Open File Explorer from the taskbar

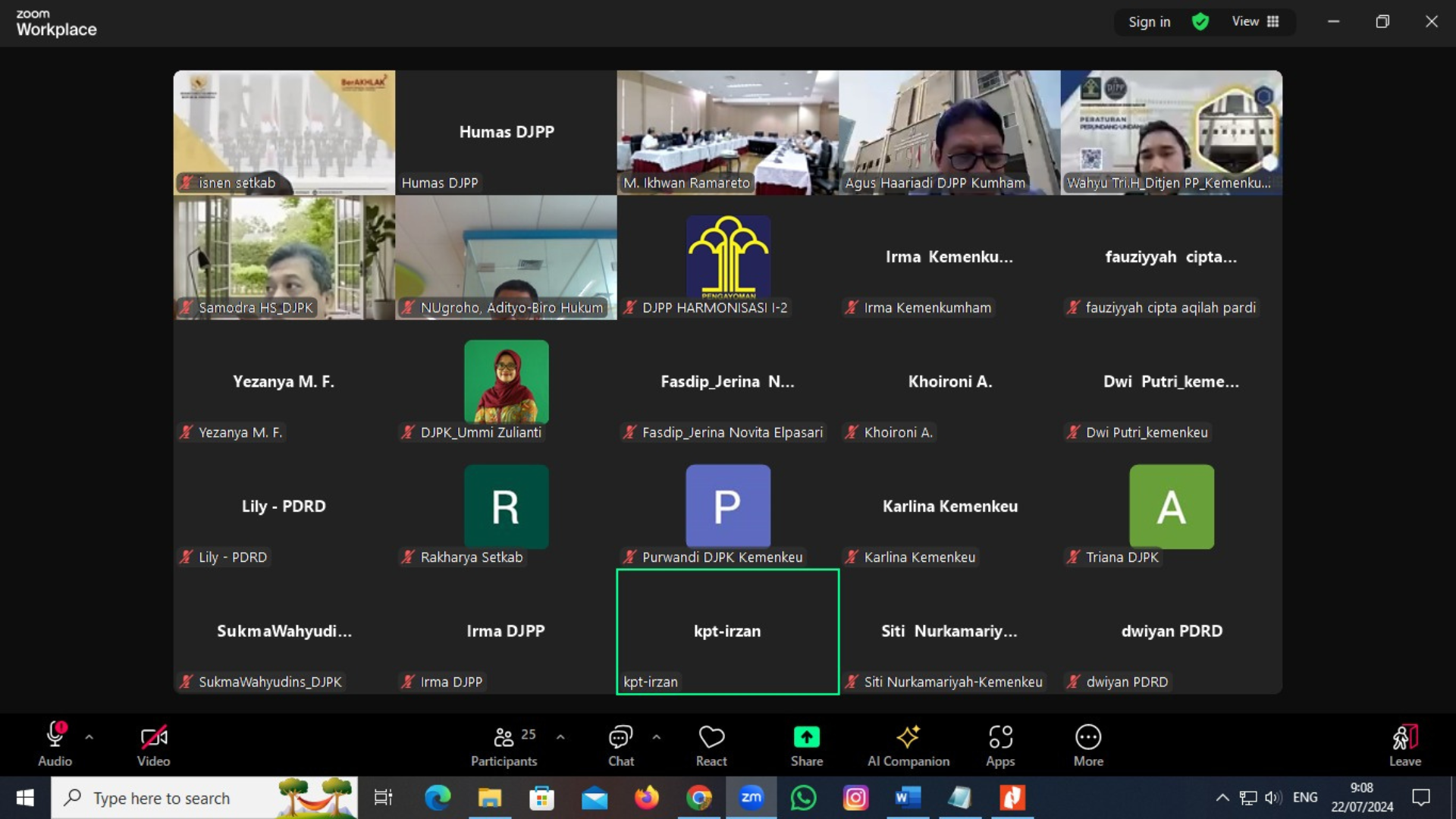(x=490, y=798)
